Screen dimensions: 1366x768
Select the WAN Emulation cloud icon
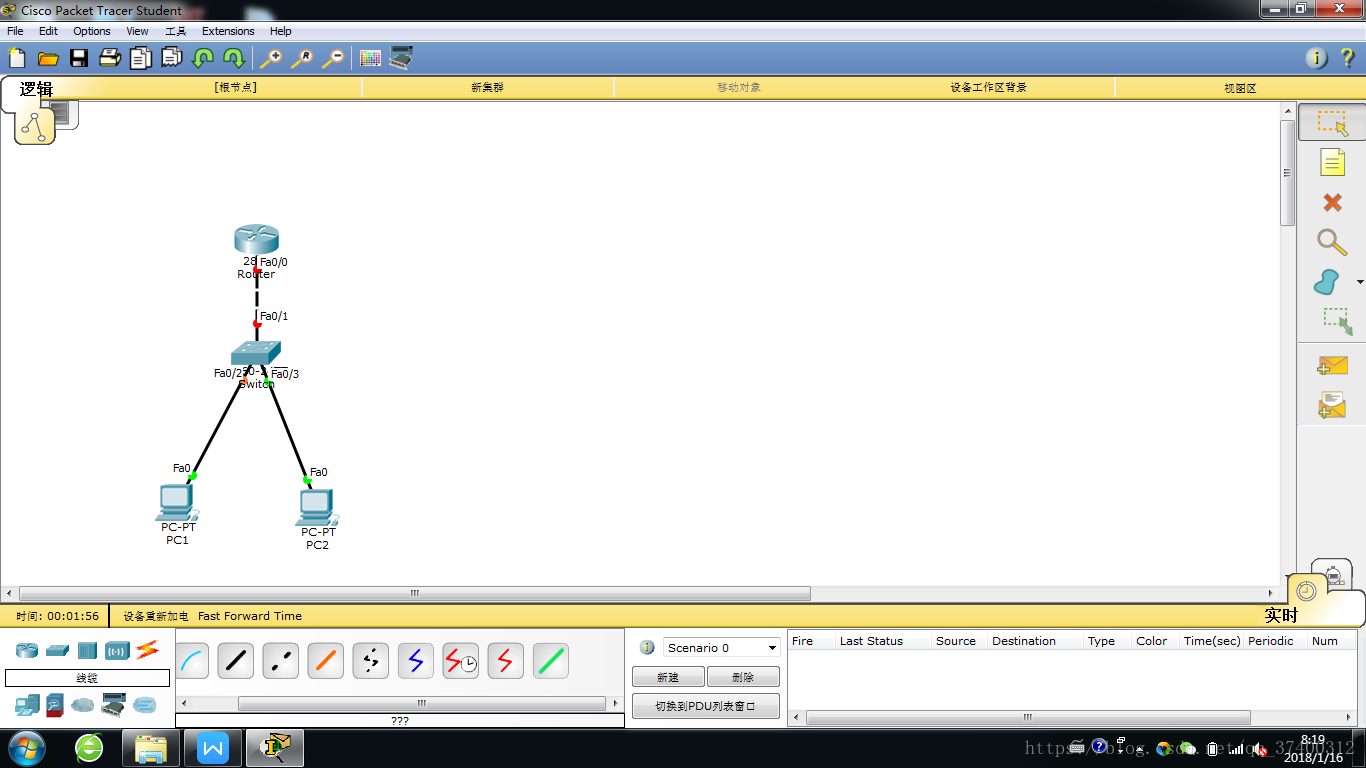(83, 704)
